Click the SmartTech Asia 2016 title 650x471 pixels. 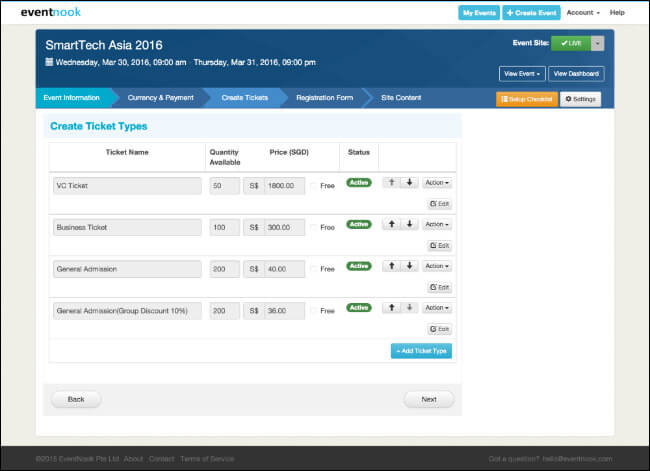click(104, 45)
